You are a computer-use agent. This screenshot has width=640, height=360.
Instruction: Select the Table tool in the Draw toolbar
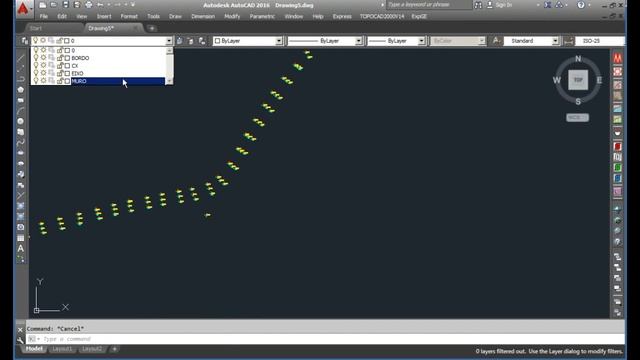click(x=21, y=238)
